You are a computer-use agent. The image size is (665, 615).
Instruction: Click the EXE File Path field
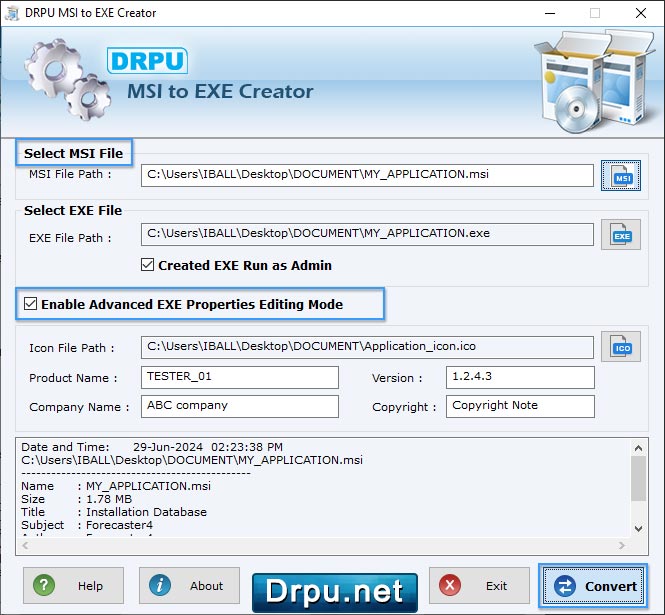click(x=367, y=234)
